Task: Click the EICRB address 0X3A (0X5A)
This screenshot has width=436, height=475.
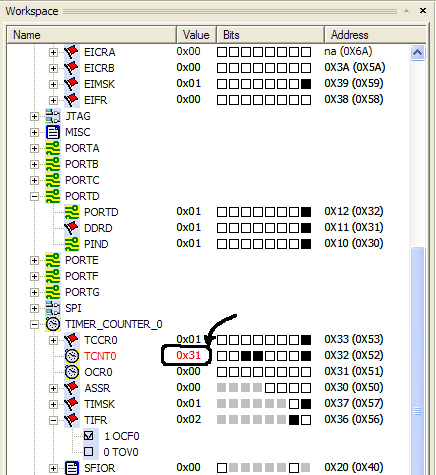Action: click(355, 67)
